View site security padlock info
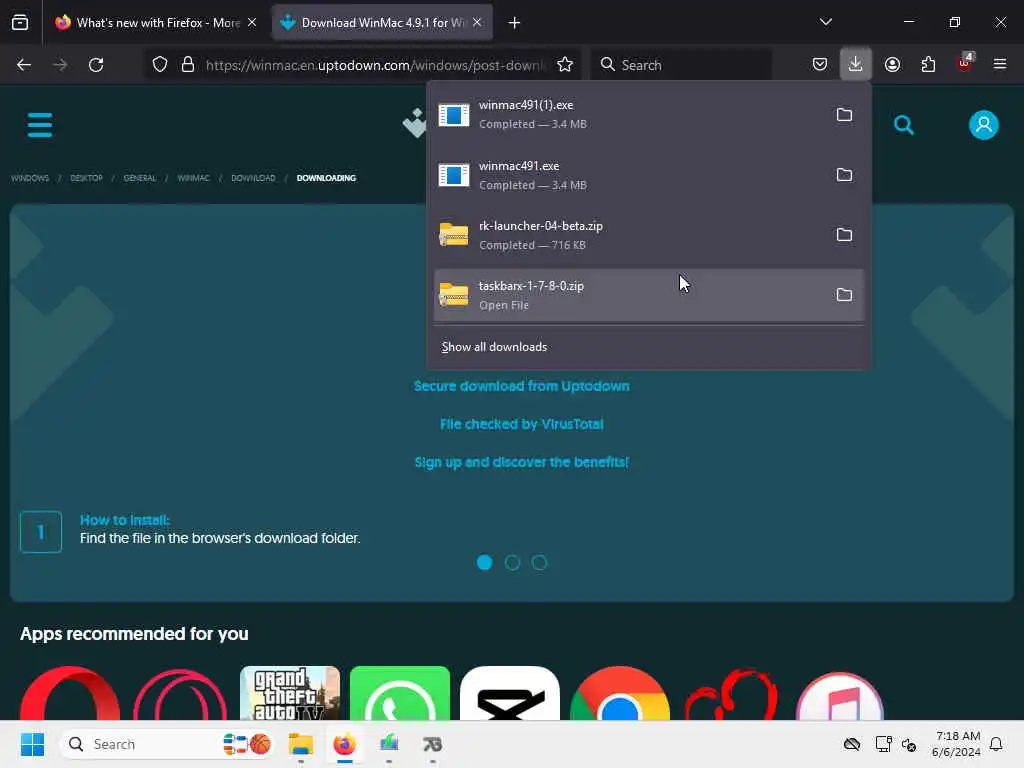Image resolution: width=1024 pixels, height=768 pixels. tap(188, 65)
